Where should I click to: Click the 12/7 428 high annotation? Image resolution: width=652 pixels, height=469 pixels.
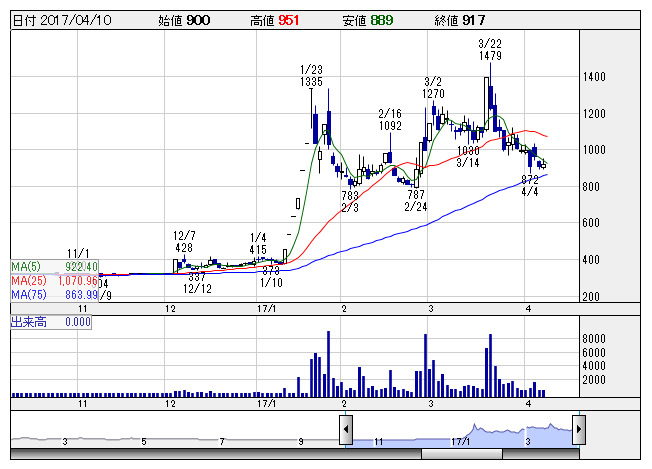(183, 240)
